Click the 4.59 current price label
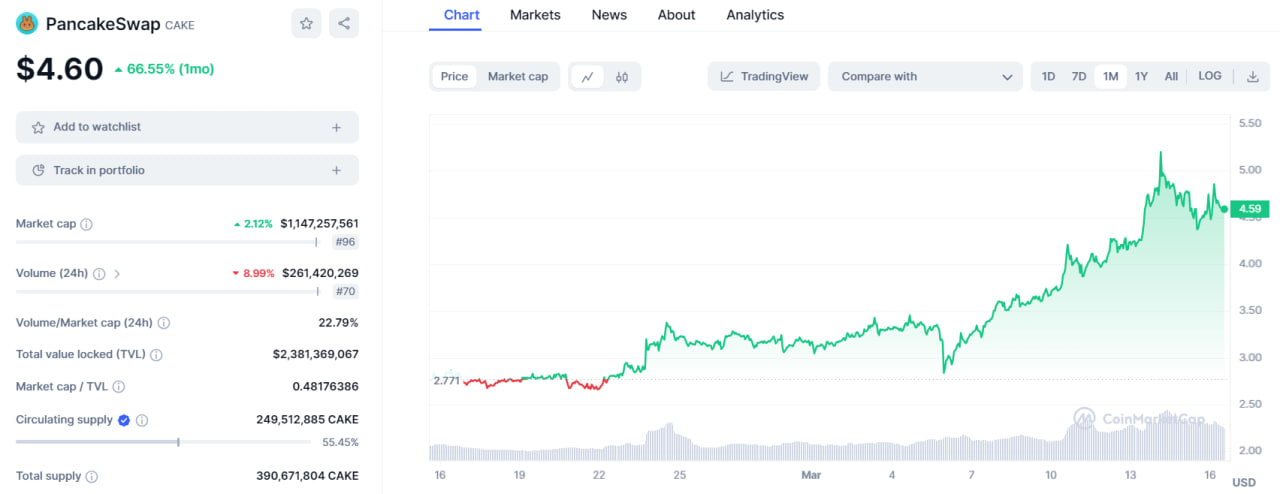 tap(1250, 209)
